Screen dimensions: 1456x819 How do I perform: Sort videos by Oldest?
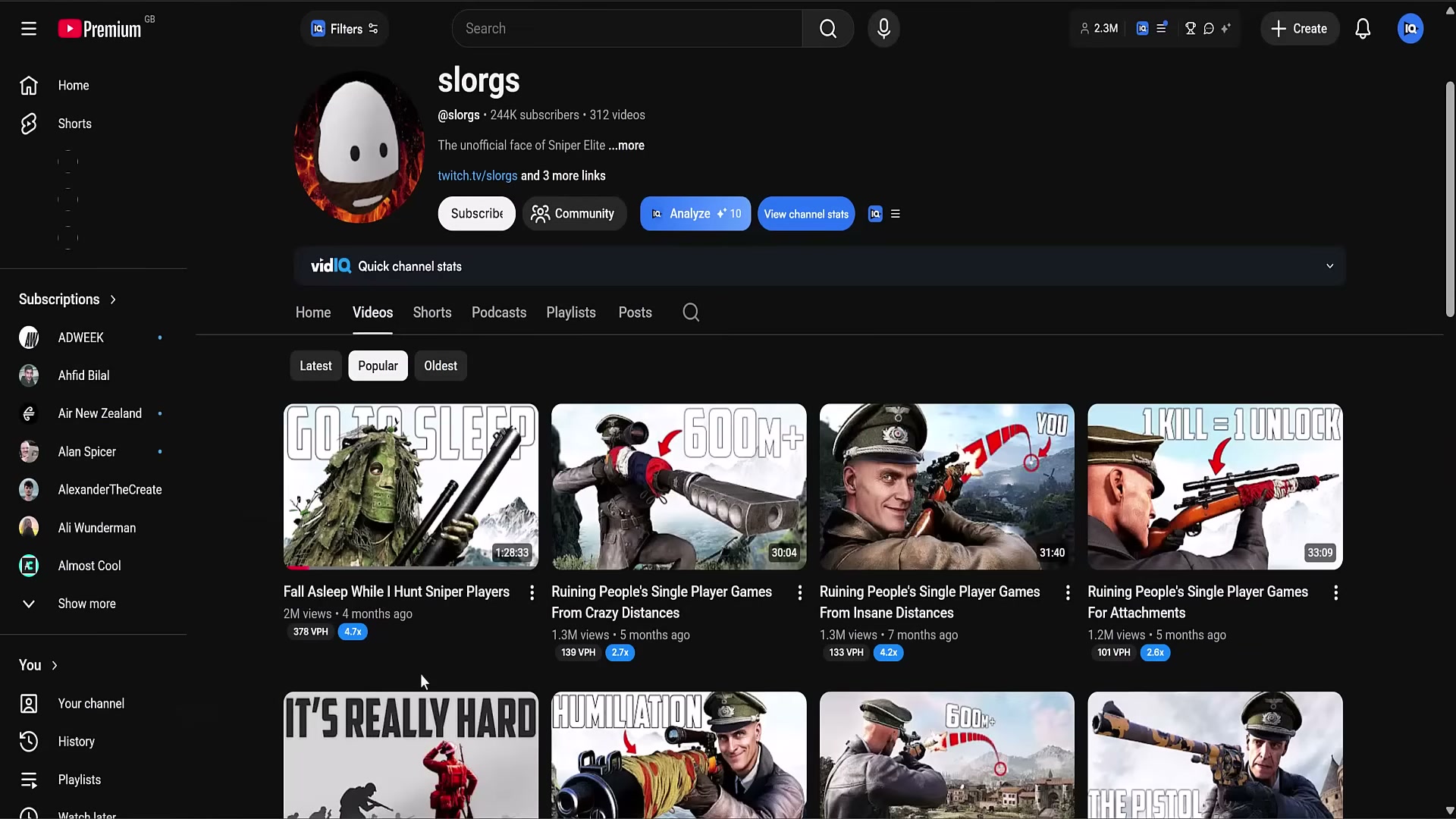pyautogui.click(x=441, y=366)
